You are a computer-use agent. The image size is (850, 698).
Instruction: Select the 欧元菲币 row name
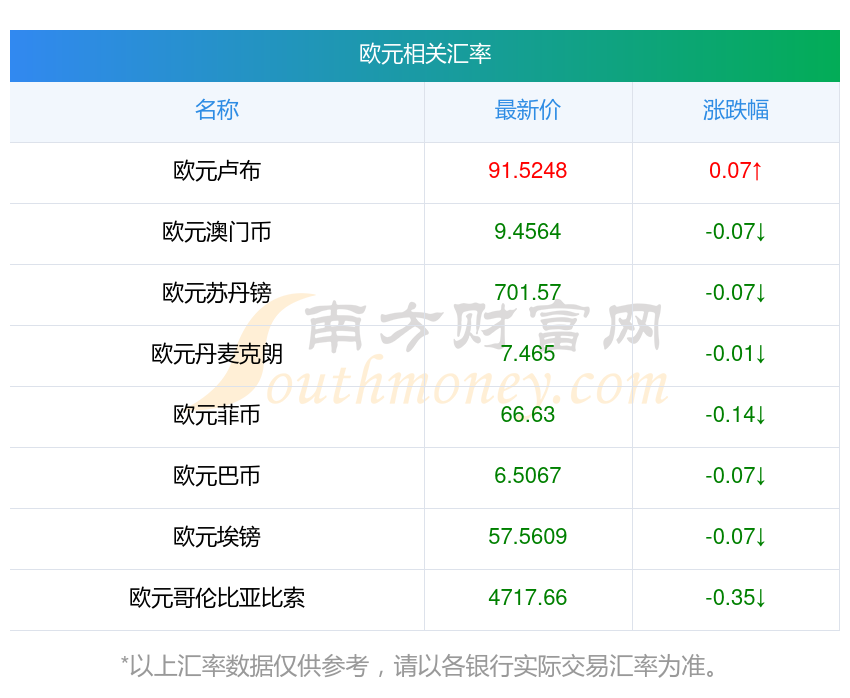(217, 415)
